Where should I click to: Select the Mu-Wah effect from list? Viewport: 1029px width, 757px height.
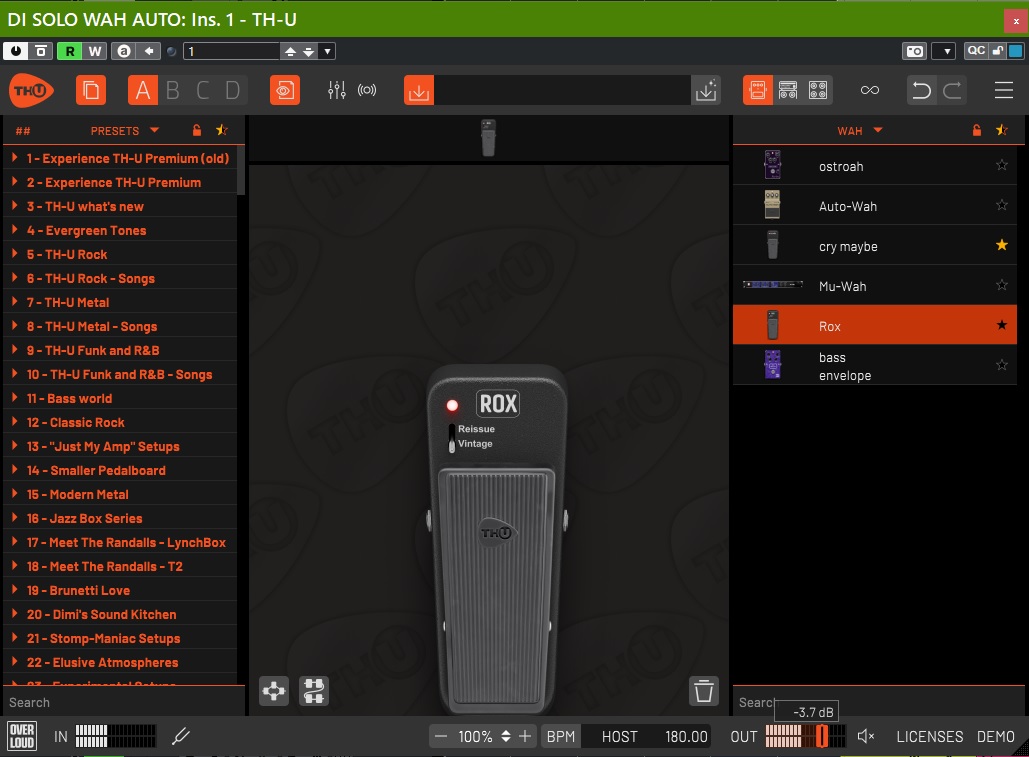(842, 286)
